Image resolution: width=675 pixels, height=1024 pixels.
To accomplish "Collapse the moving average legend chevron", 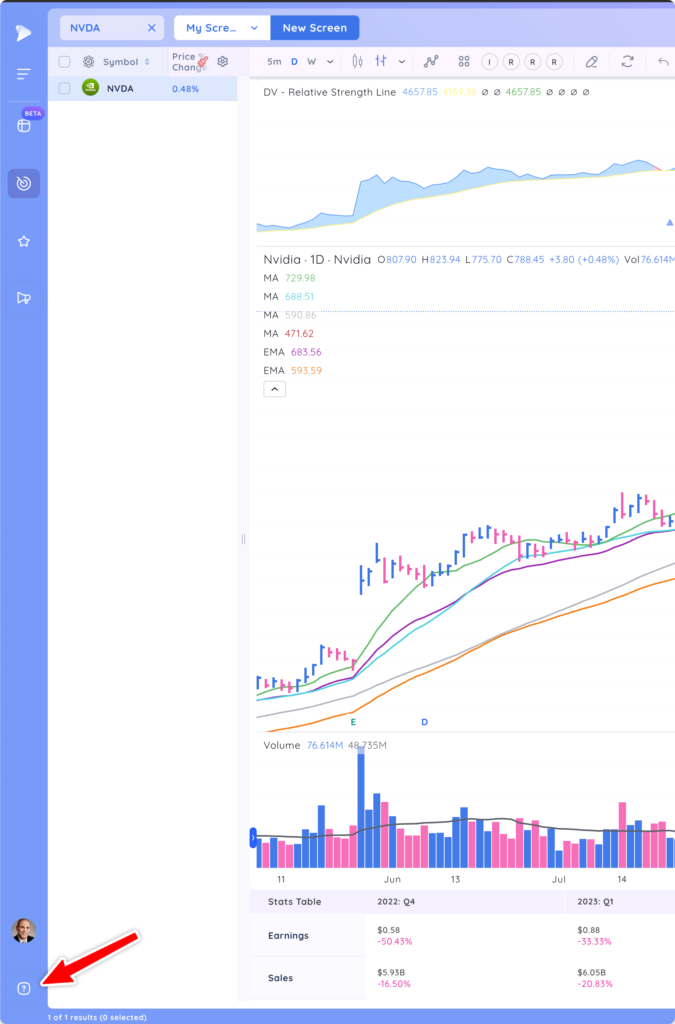I will [274, 389].
